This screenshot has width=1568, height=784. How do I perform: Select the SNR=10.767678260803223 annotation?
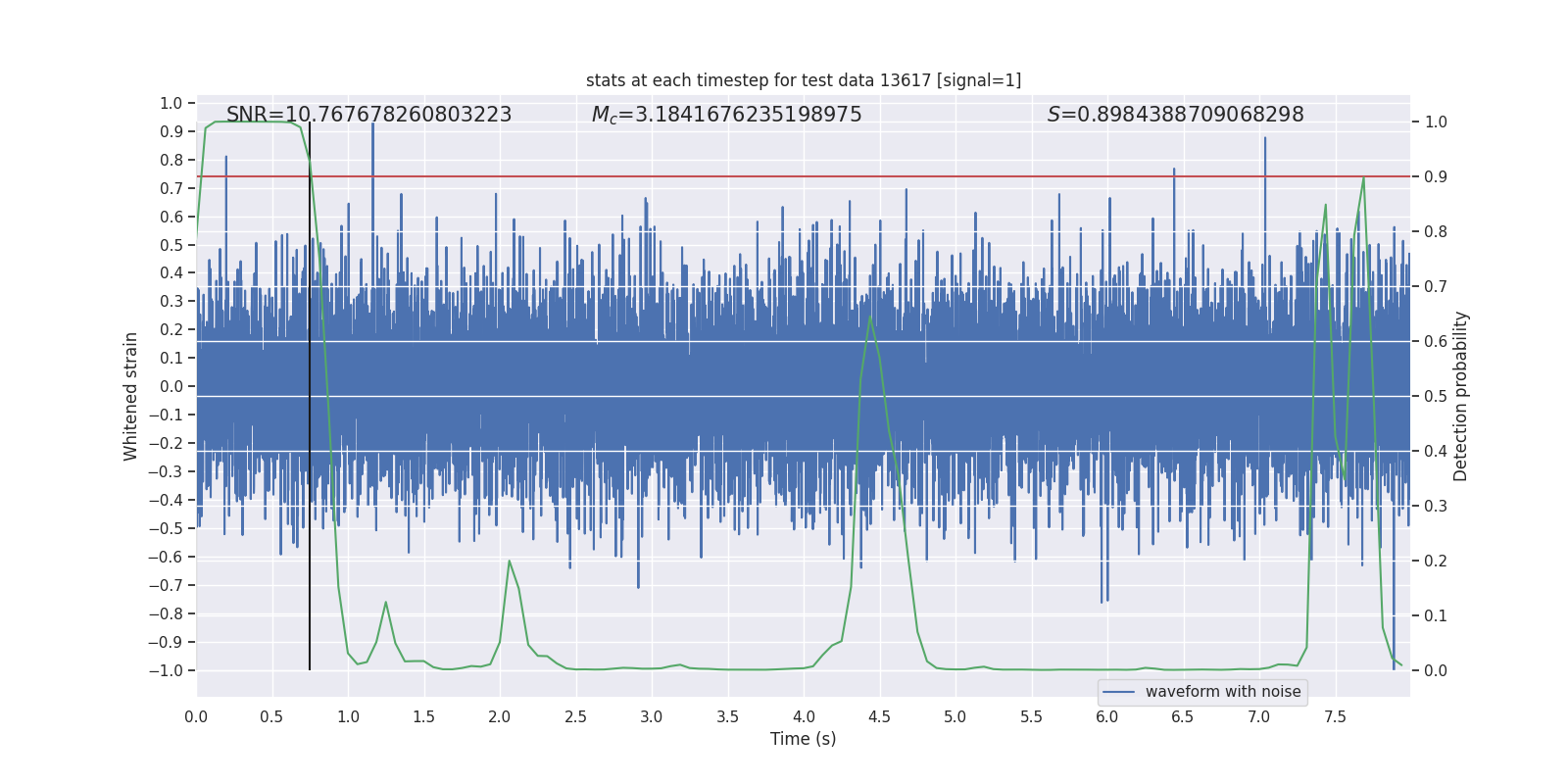point(369,115)
